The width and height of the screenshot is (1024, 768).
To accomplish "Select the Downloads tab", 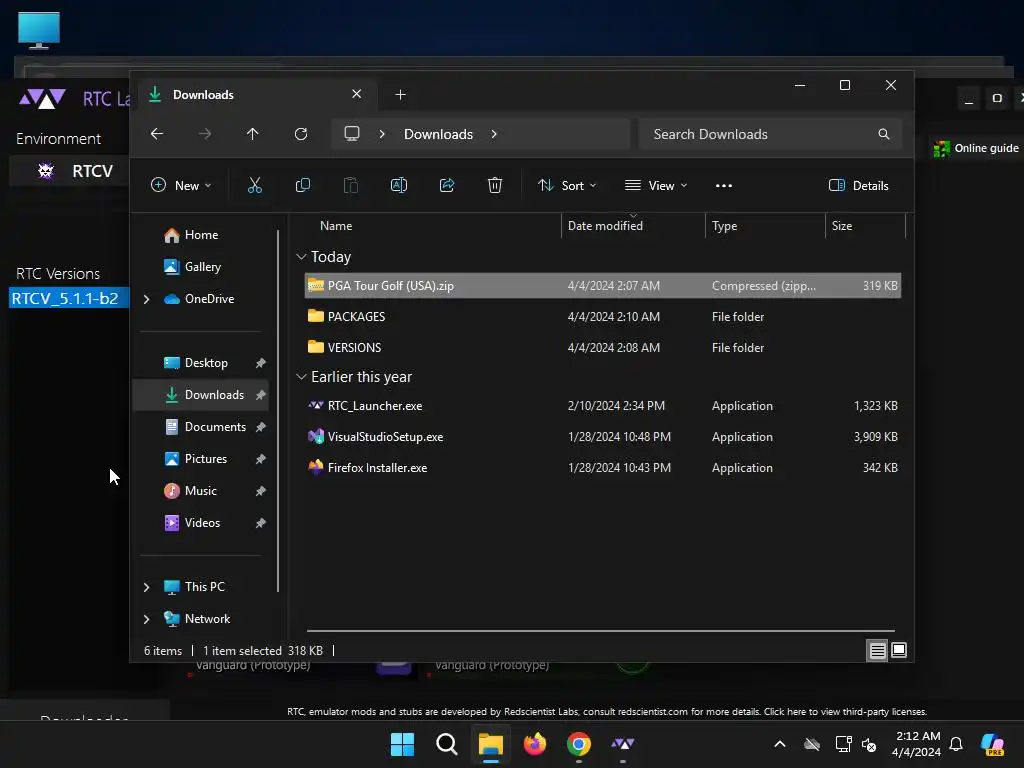I will coord(255,95).
